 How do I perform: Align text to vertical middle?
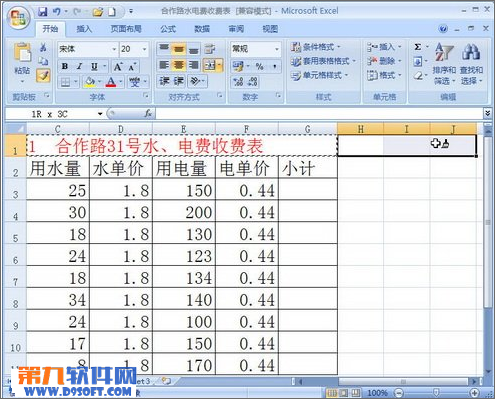click(179, 49)
